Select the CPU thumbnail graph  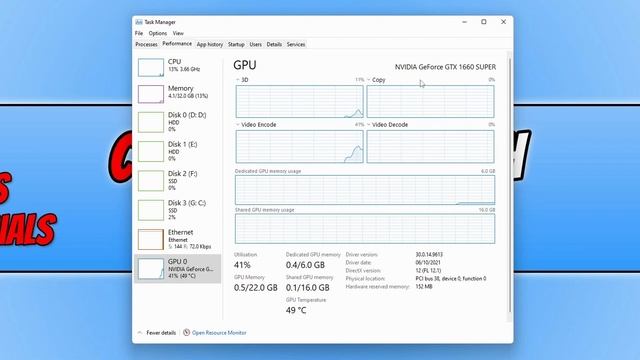(151, 67)
